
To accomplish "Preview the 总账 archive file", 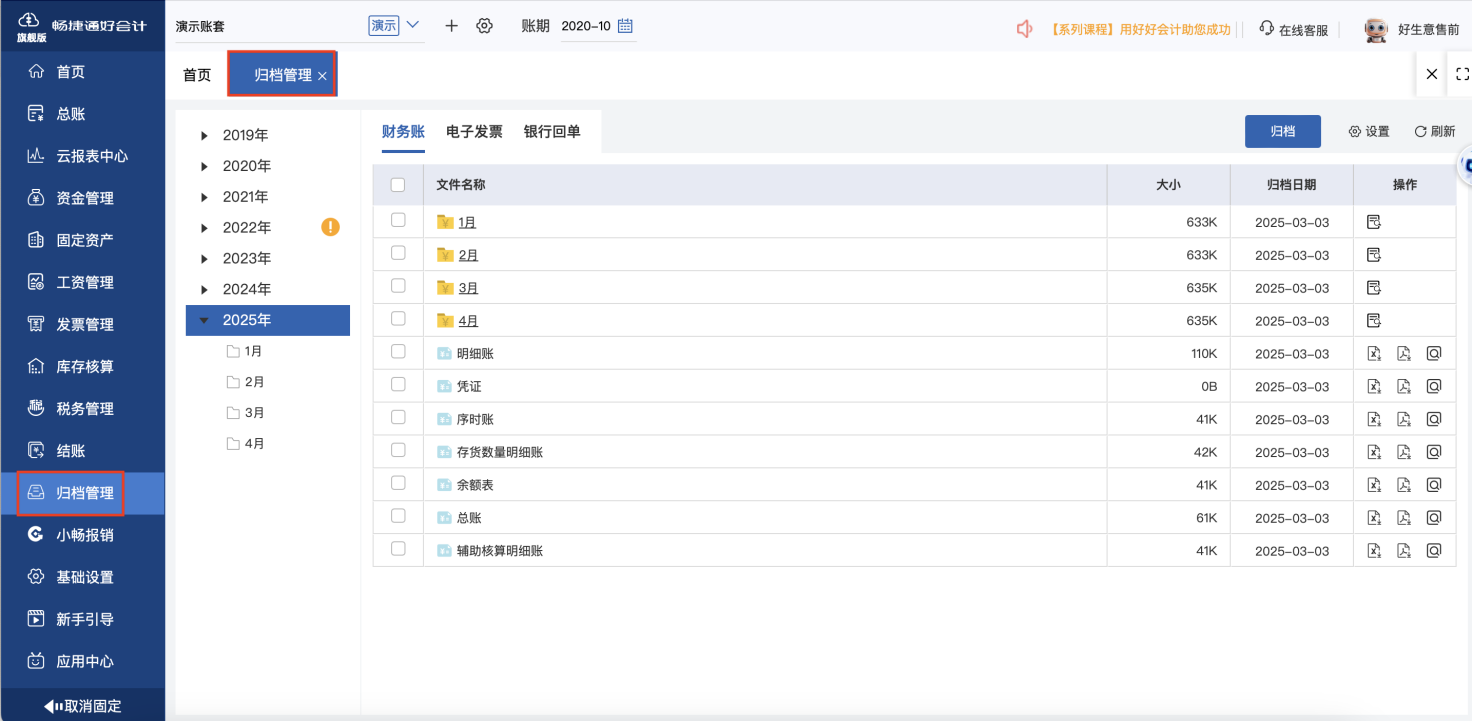I will click(1434, 517).
